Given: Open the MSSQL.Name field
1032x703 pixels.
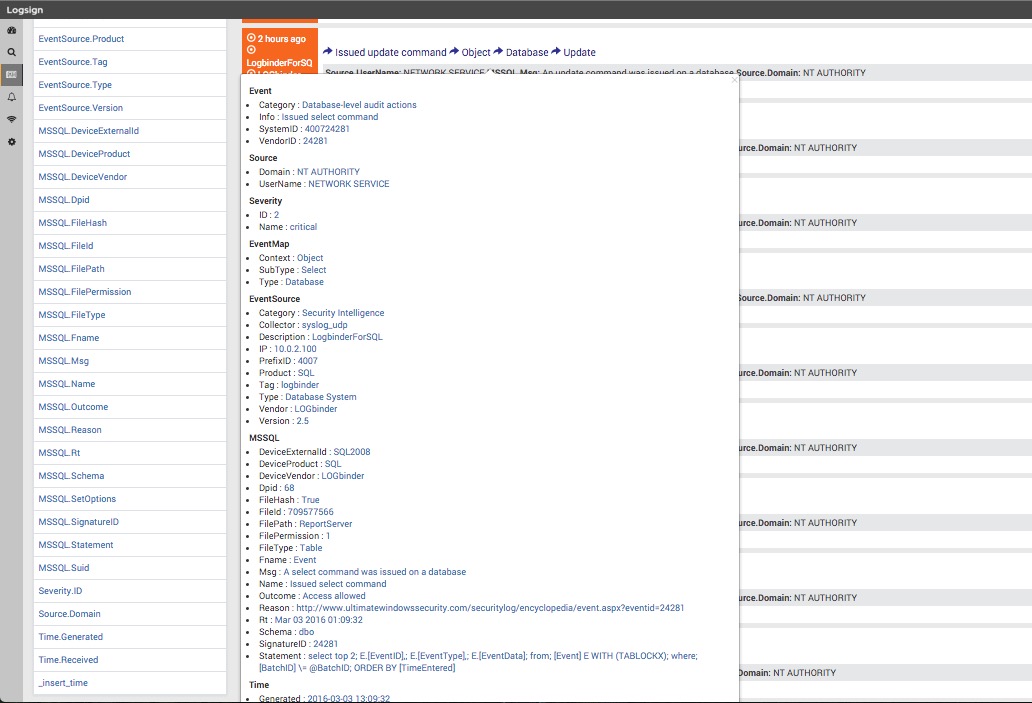Looking at the screenshot, I should coord(130,384).
